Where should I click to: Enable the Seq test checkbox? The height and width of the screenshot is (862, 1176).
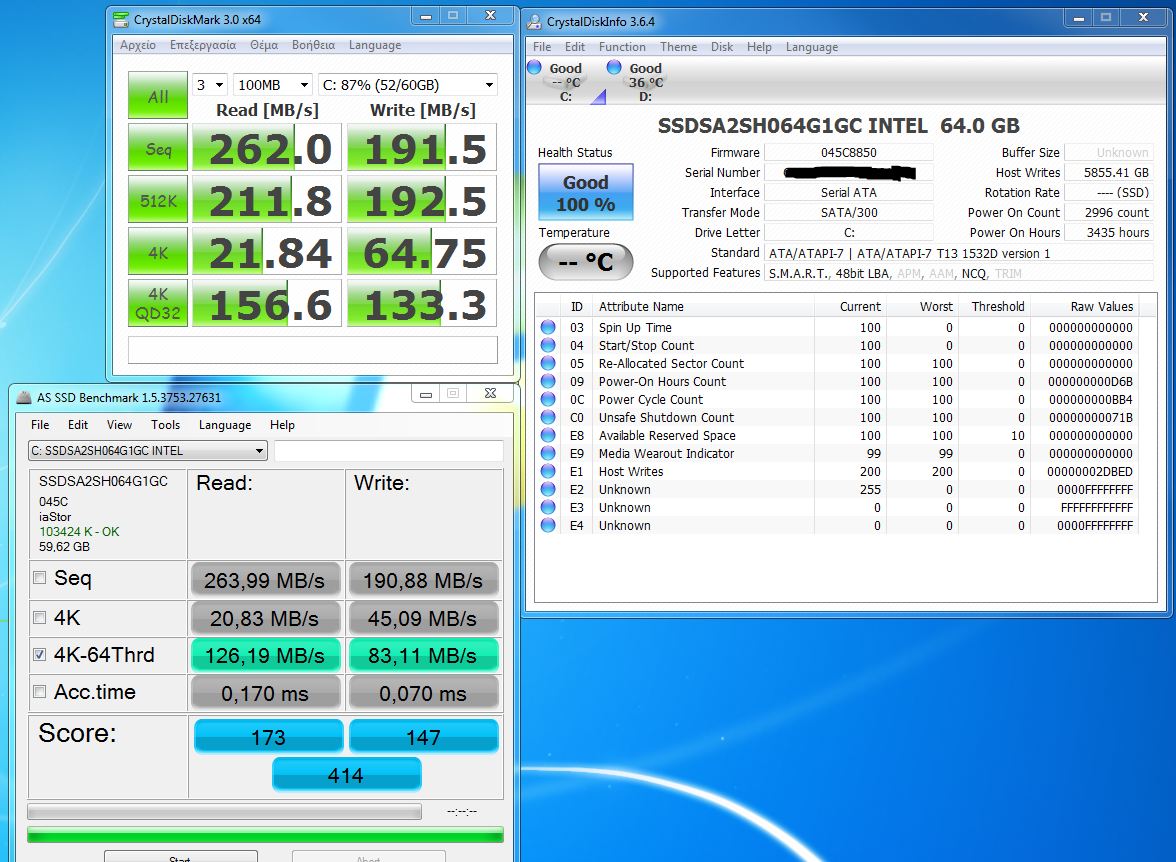[x=40, y=578]
